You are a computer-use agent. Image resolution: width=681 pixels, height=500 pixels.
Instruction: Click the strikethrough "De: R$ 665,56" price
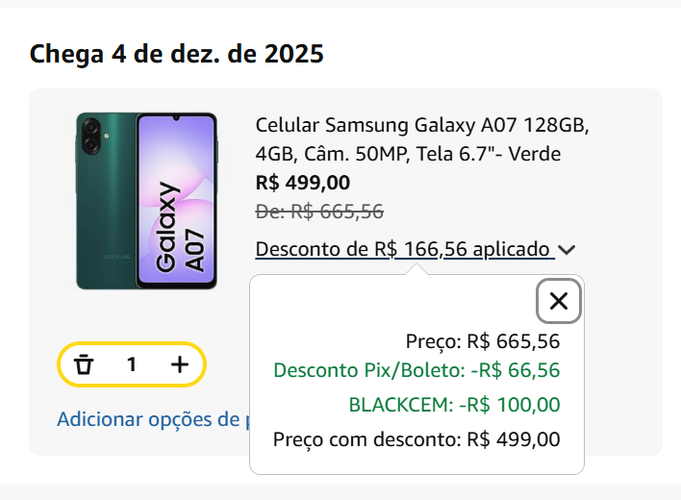click(320, 211)
